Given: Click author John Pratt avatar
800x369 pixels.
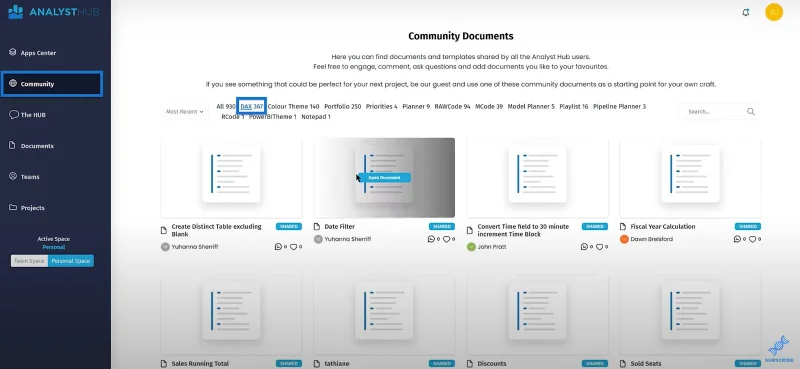Looking at the screenshot, I should click(x=471, y=247).
